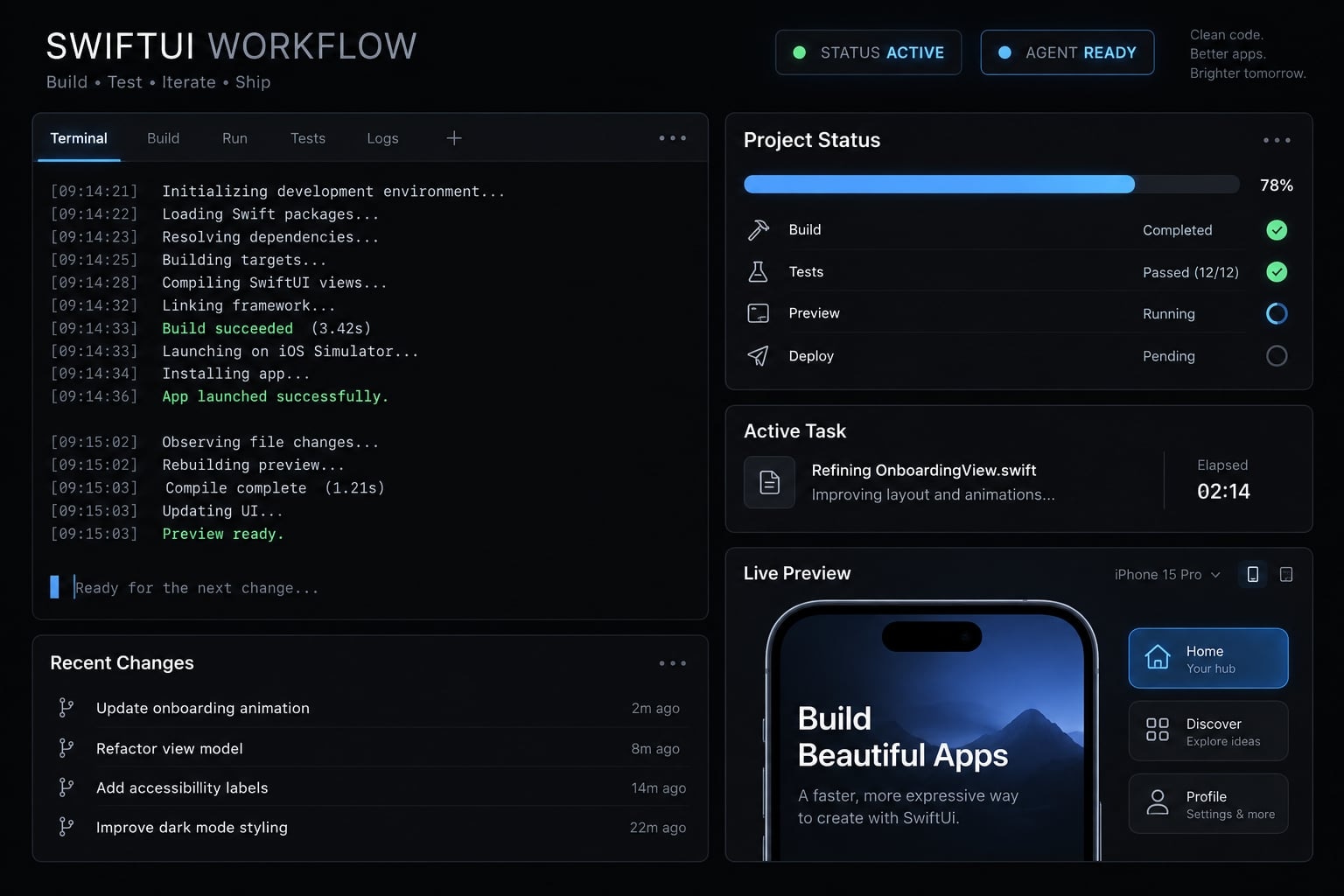Select the Discover Explore ideas card
1344x896 pixels.
(x=1208, y=731)
